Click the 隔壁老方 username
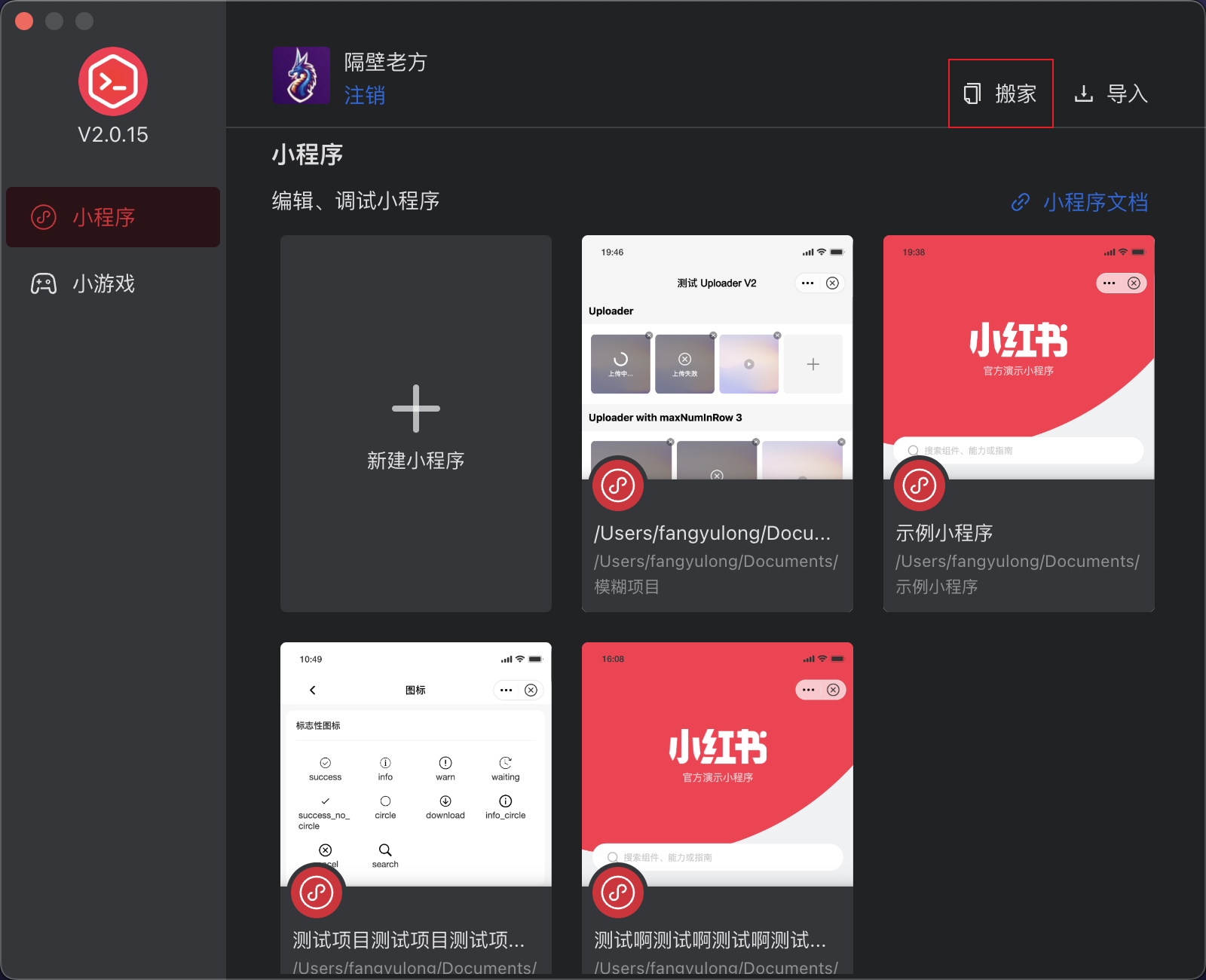 386,62
